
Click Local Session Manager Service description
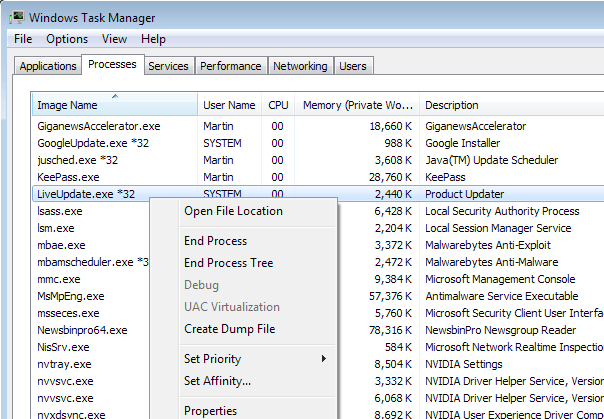click(498, 228)
